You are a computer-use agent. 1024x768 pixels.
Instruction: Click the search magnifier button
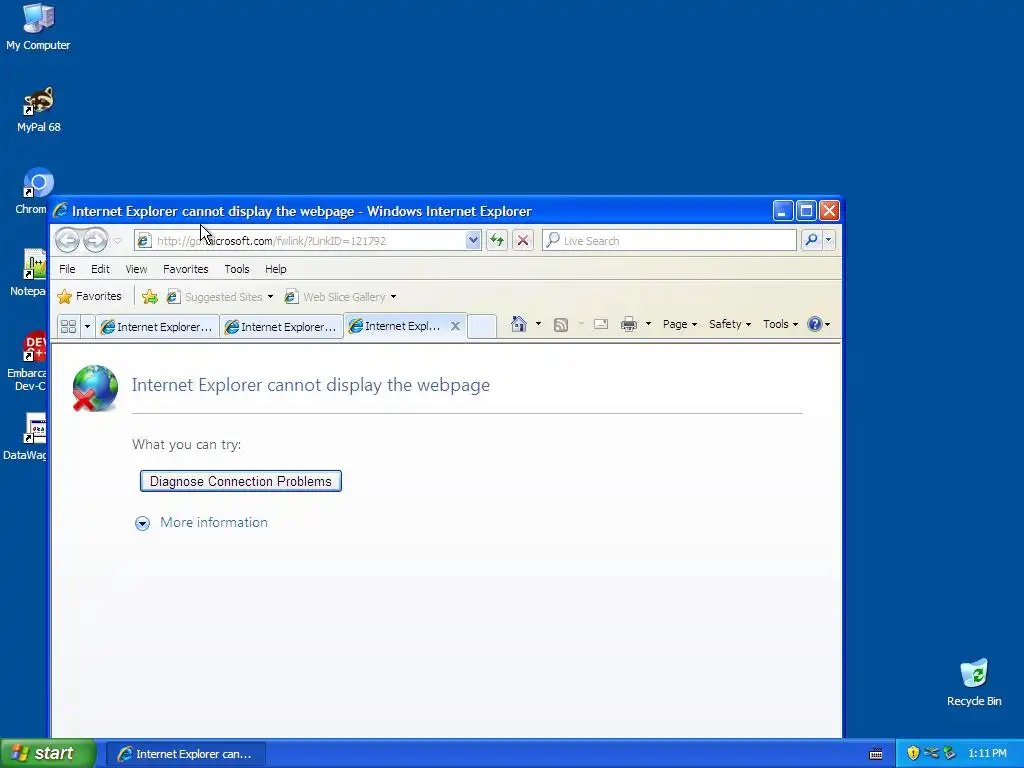coord(811,240)
